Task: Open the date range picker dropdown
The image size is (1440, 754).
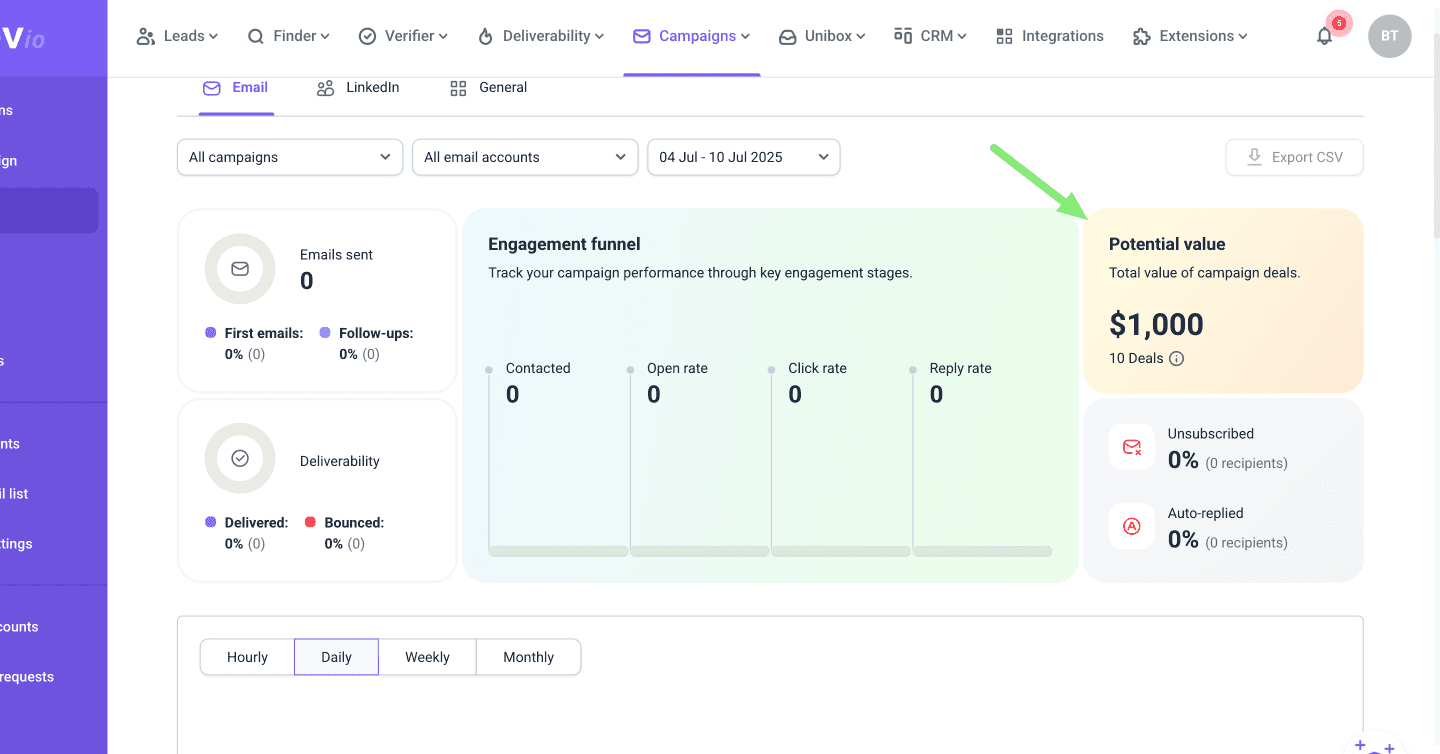Action: pos(744,157)
